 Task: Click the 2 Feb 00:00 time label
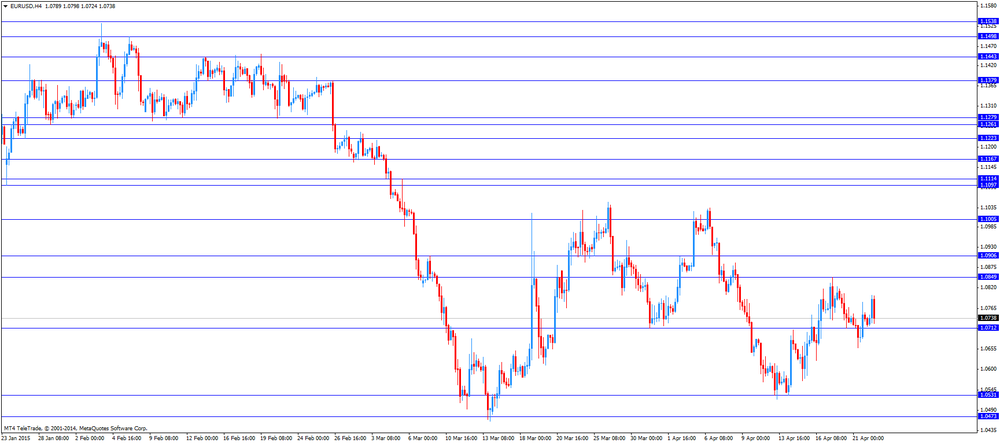(91, 439)
